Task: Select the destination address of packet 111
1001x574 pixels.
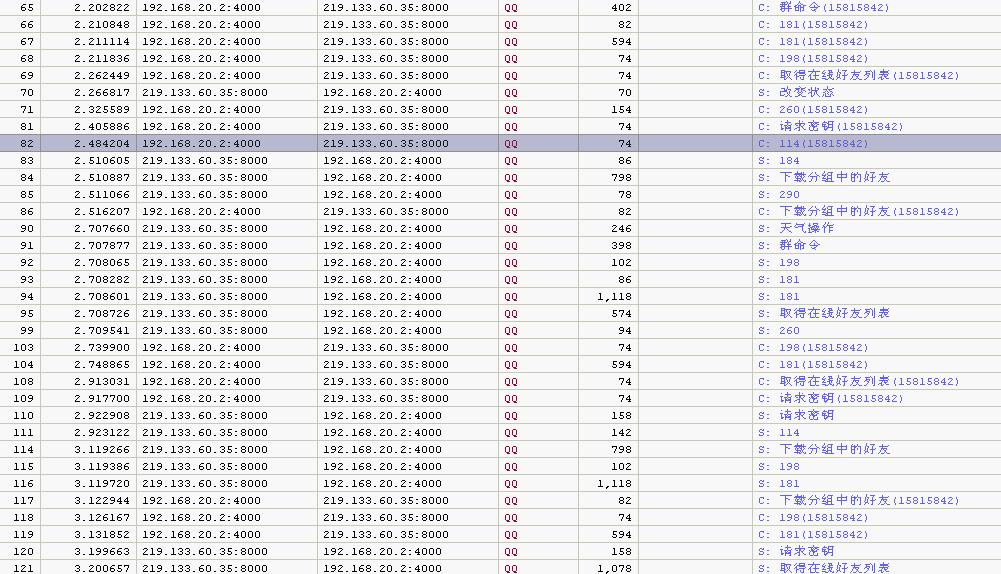Action: (x=382, y=432)
